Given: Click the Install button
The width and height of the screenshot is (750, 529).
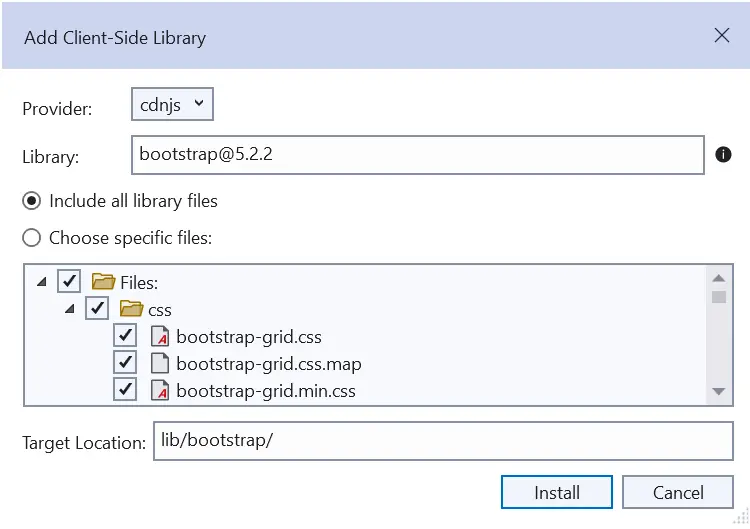Looking at the screenshot, I should [x=557, y=492].
